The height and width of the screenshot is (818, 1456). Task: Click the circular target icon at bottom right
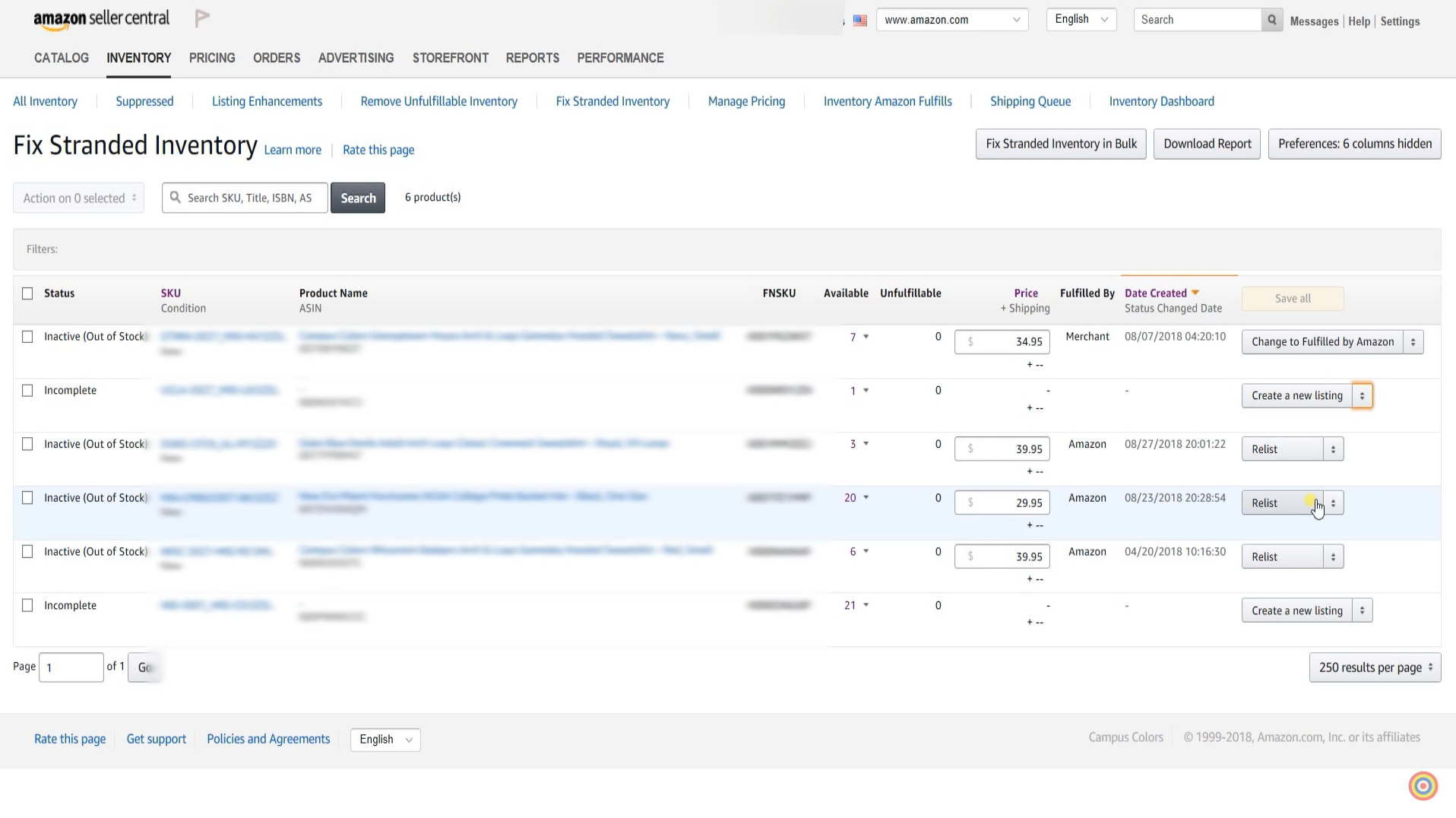pos(1423,785)
